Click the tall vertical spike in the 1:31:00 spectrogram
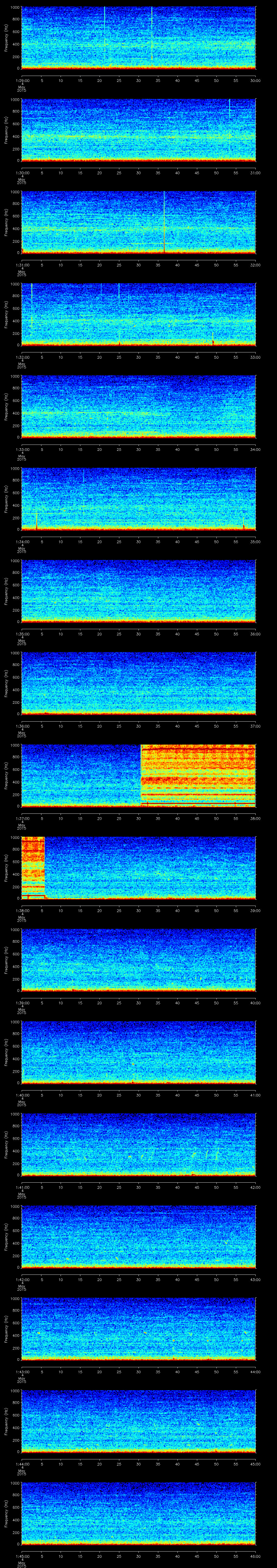The height and width of the screenshot is (1568, 277). [x=164, y=222]
